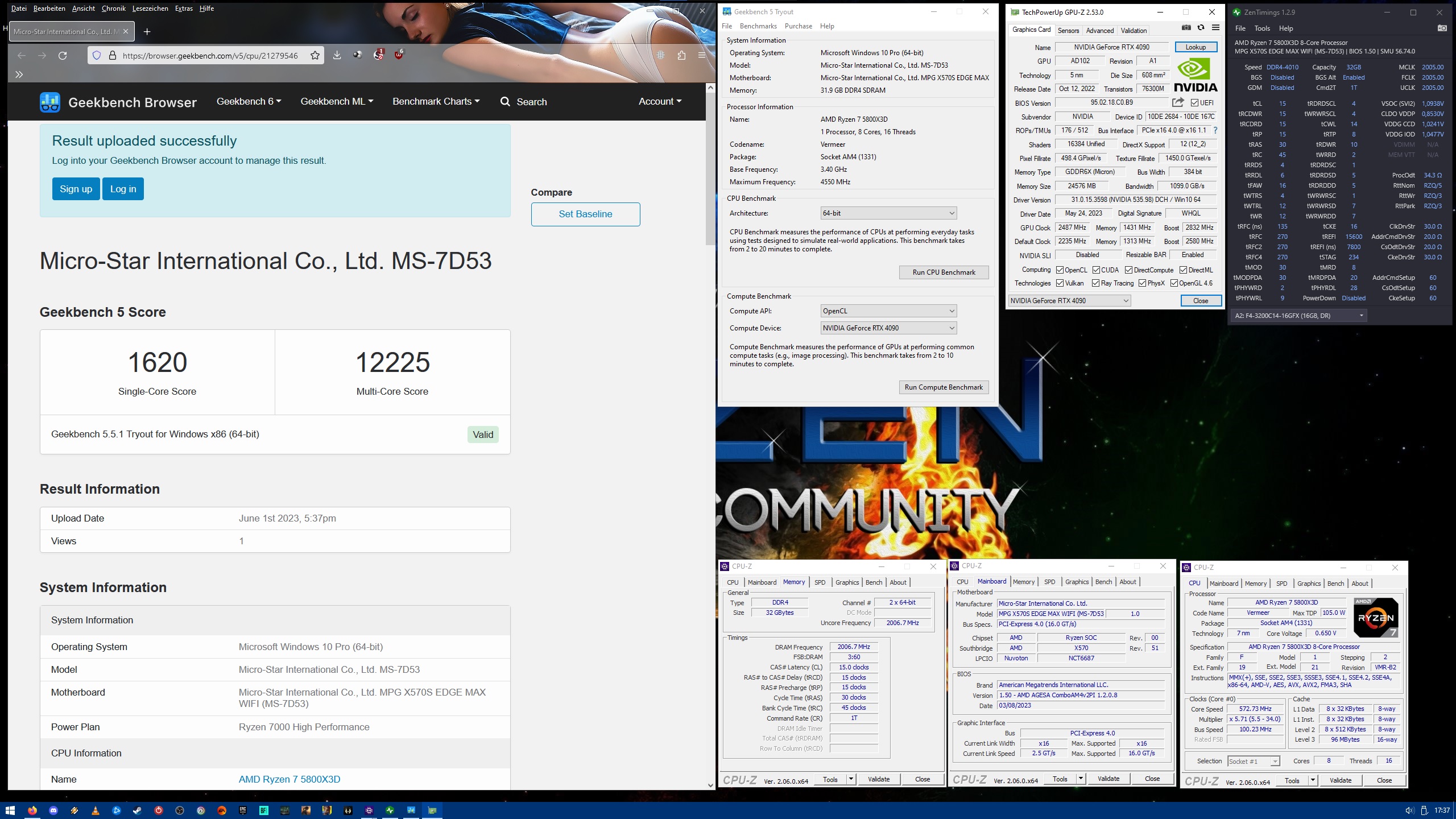Toggle the PhysX checkbox in GPU-Z
1456x819 pixels.
click(x=1142, y=283)
